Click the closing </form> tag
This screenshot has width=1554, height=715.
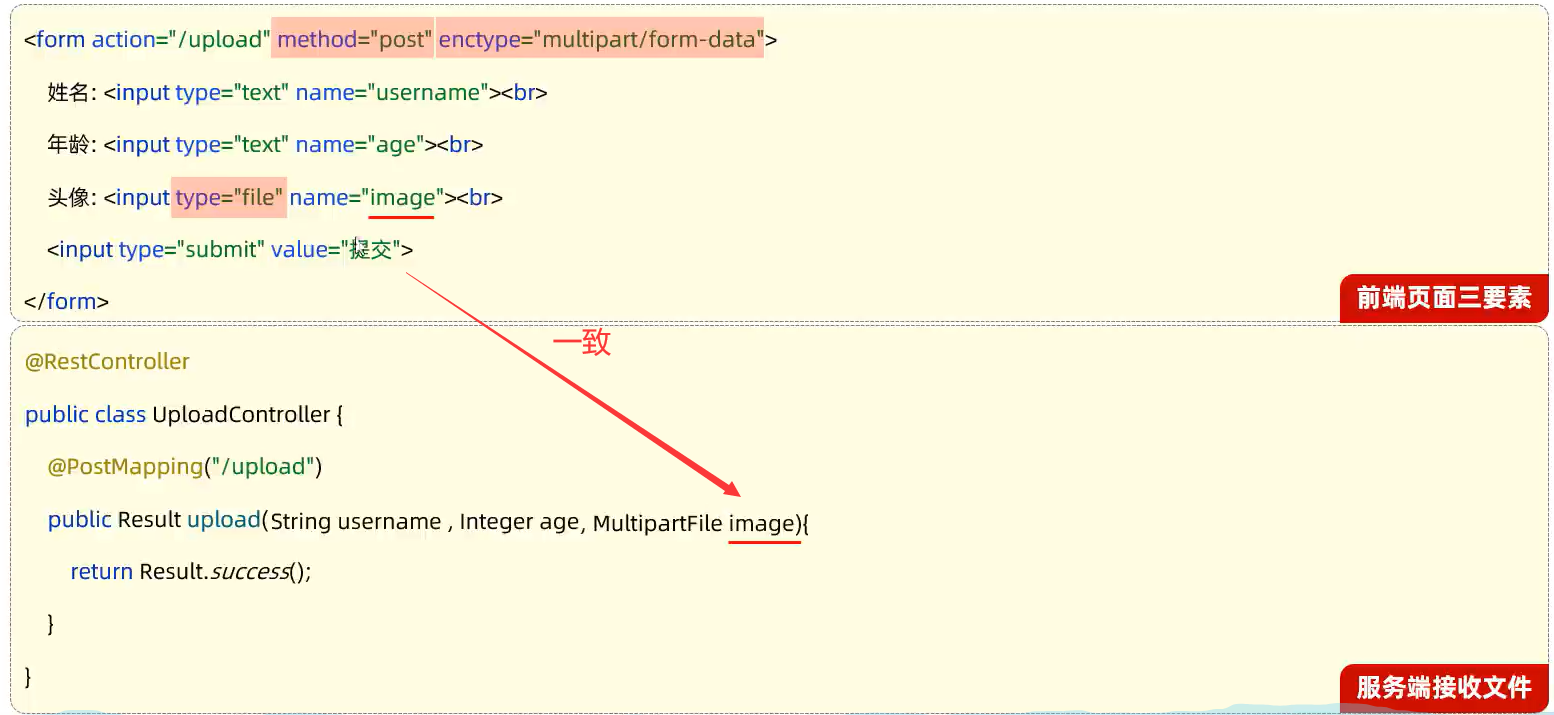[x=67, y=302]
